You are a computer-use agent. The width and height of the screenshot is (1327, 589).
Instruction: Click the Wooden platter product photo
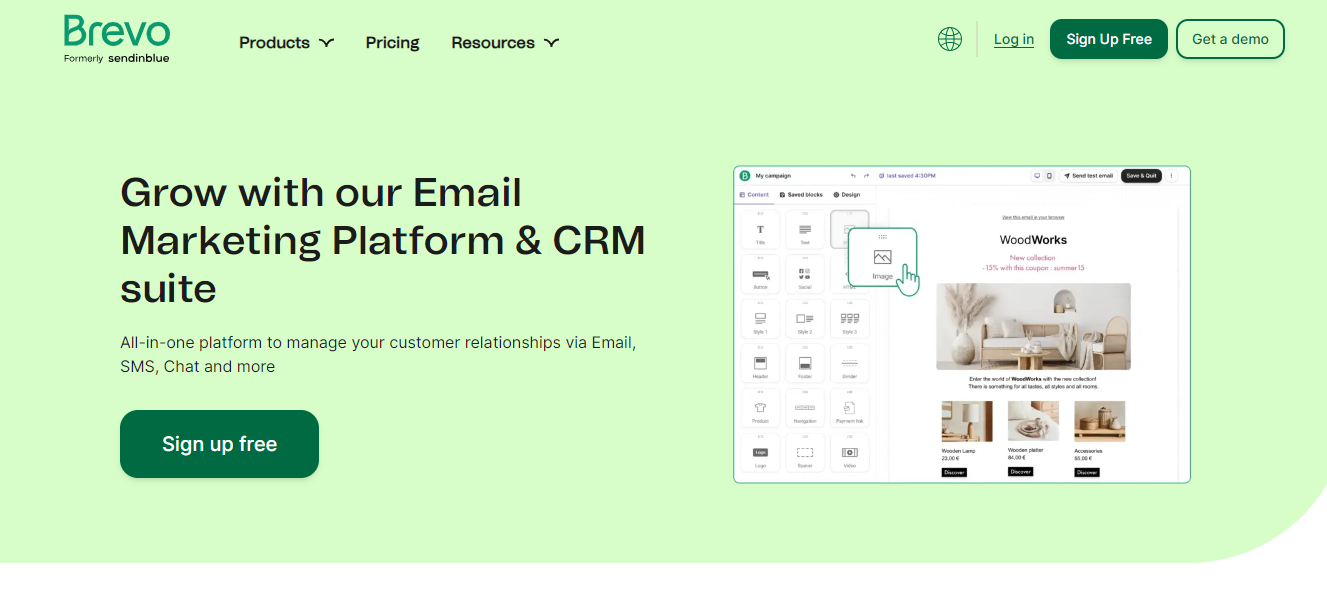[1033, 421]
